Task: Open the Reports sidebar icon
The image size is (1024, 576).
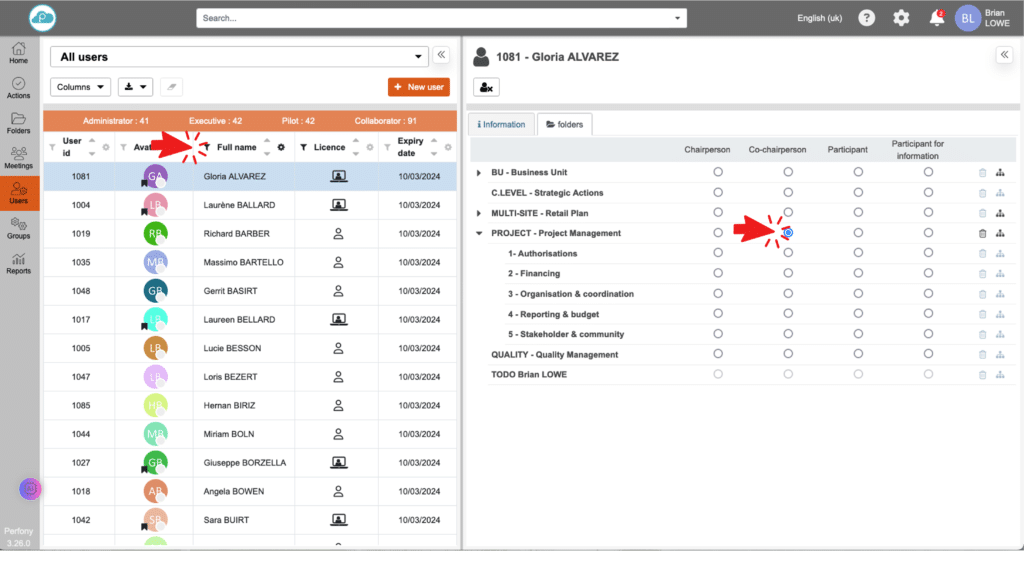Action: coord(18,262)
